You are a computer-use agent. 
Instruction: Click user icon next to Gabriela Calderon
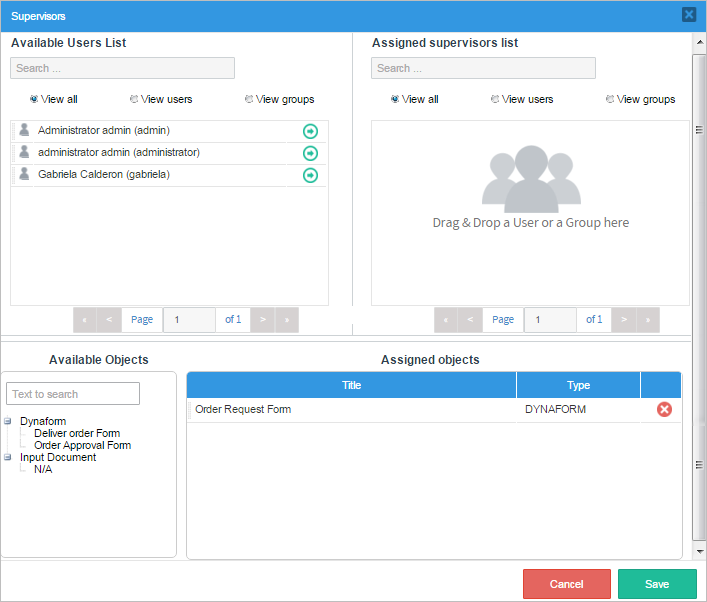(25, 174)
